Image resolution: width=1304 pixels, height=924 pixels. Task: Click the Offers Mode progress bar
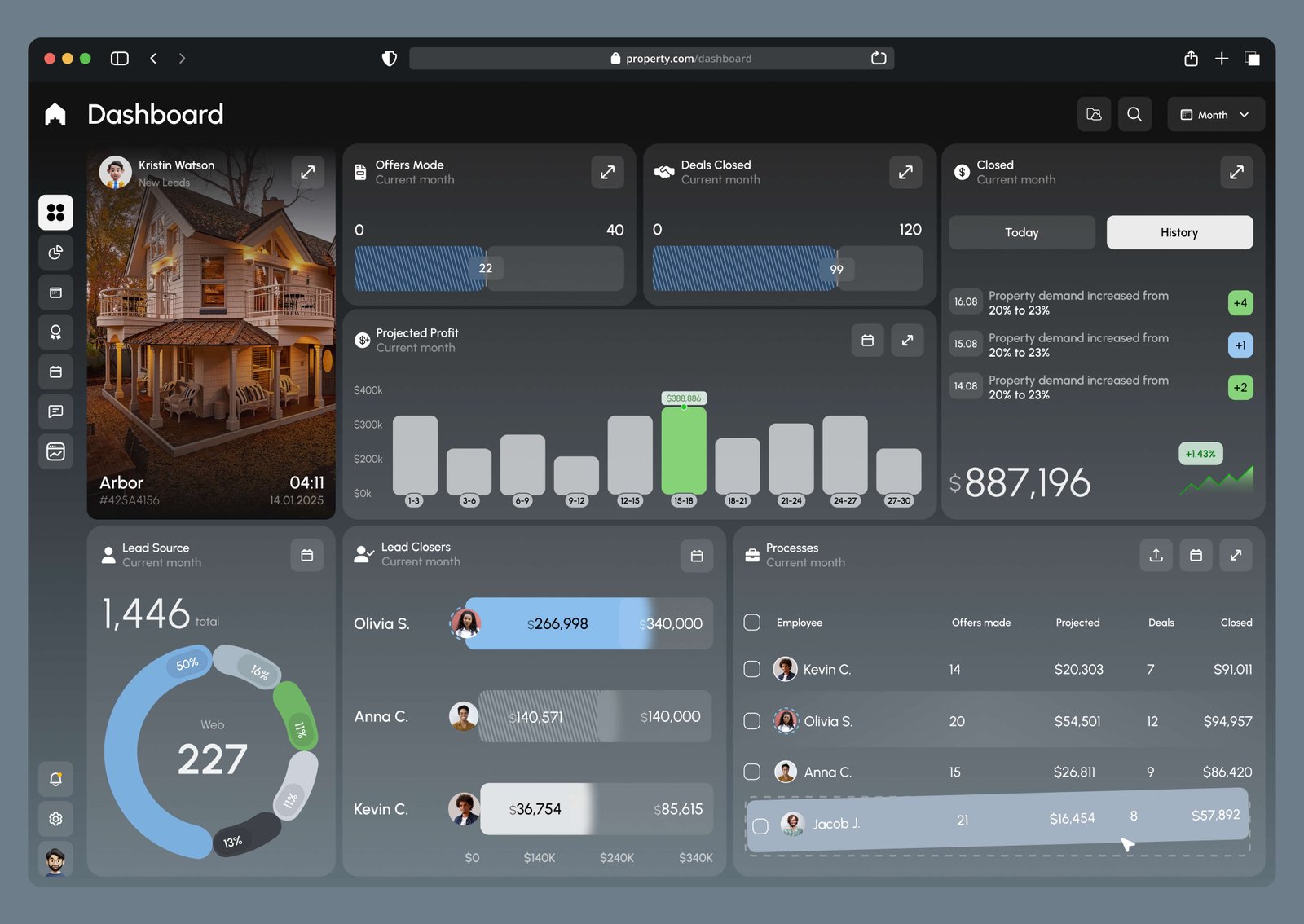coord(489,269)
